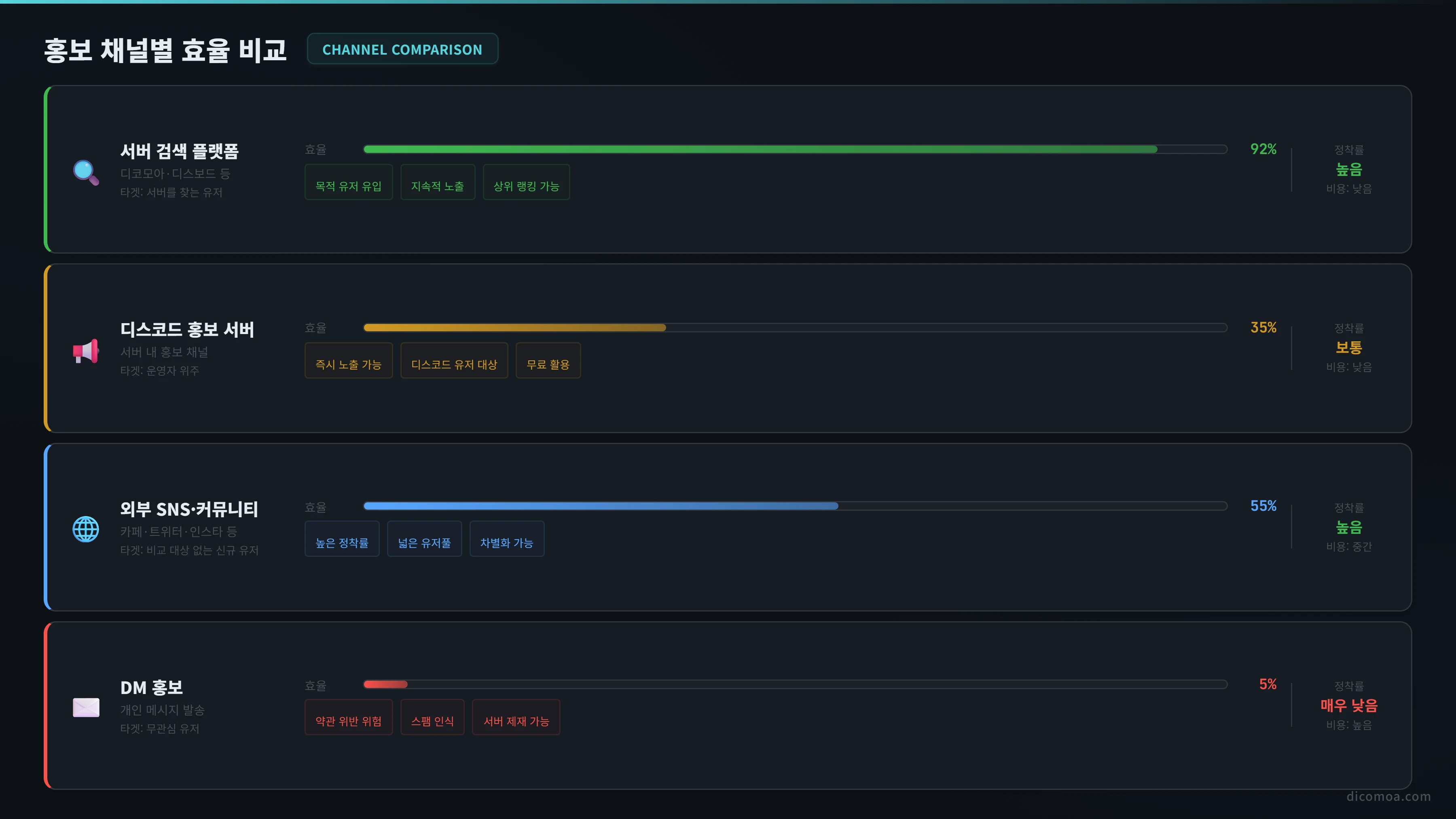The width and height of the screenshot is (1456, 819).
Task: Click the 매우 낮음 retention label
Action: pos(1349,705)
